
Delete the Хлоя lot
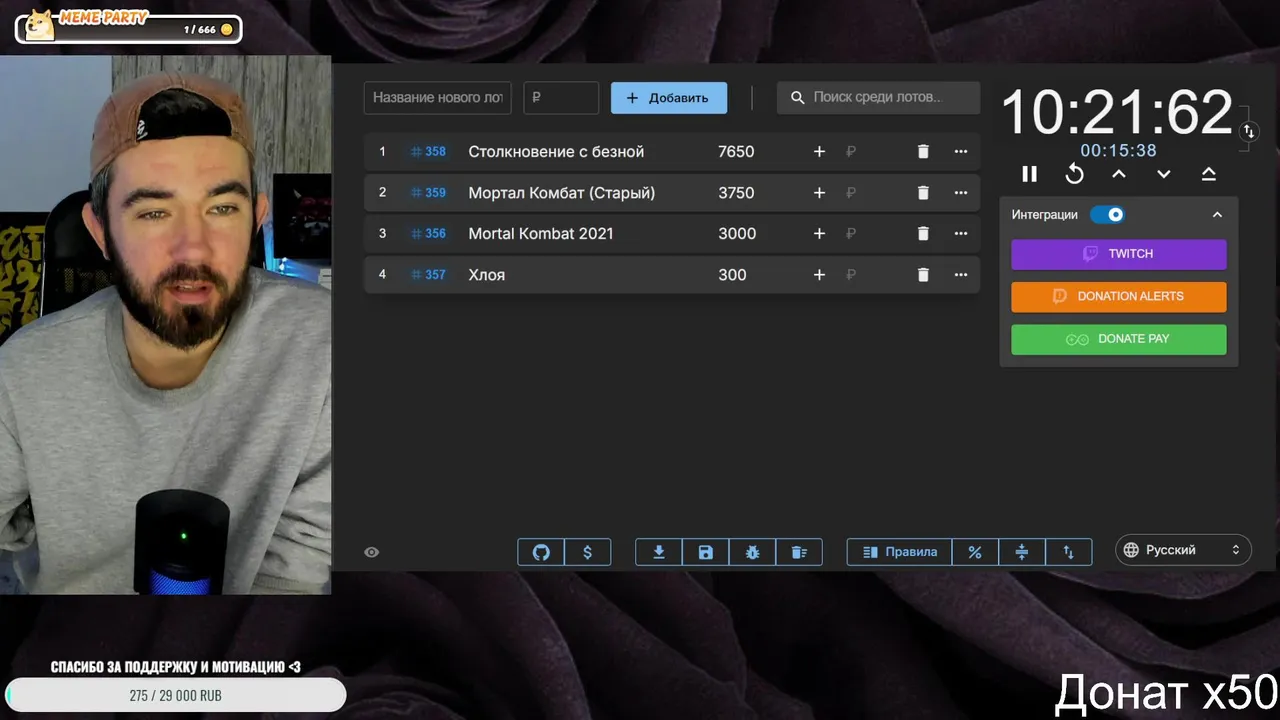click(923, 275)
